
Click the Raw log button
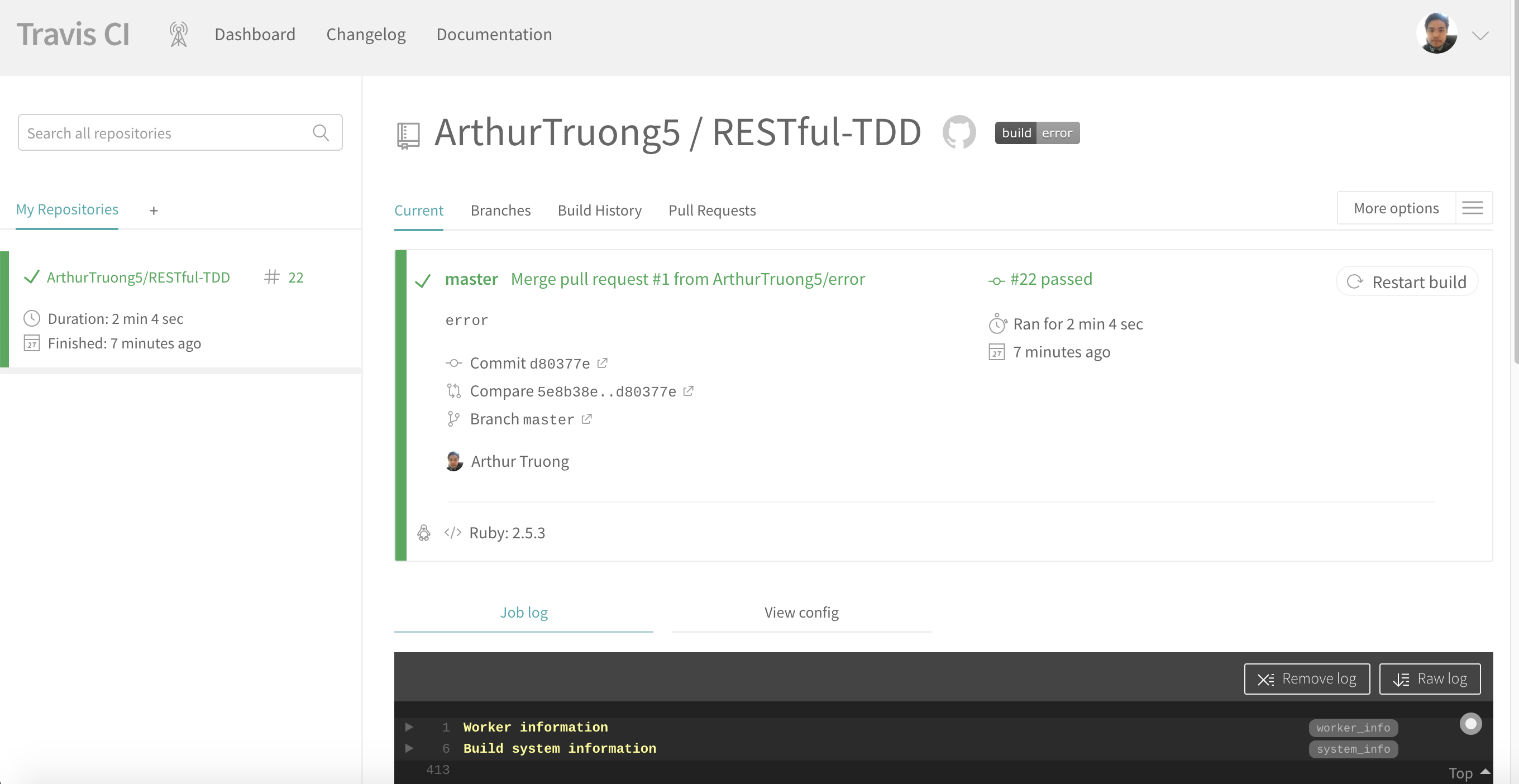pos(1430,678)
